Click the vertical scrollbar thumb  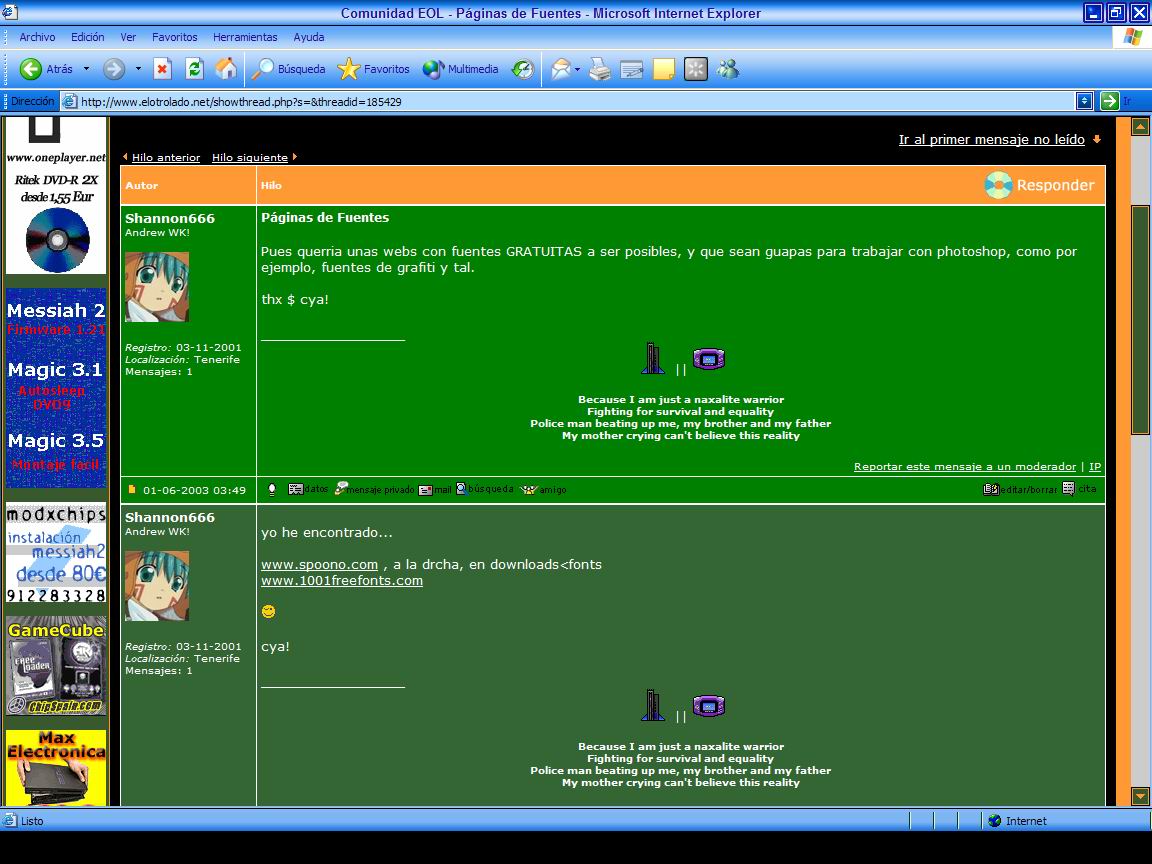point(1140,320)
